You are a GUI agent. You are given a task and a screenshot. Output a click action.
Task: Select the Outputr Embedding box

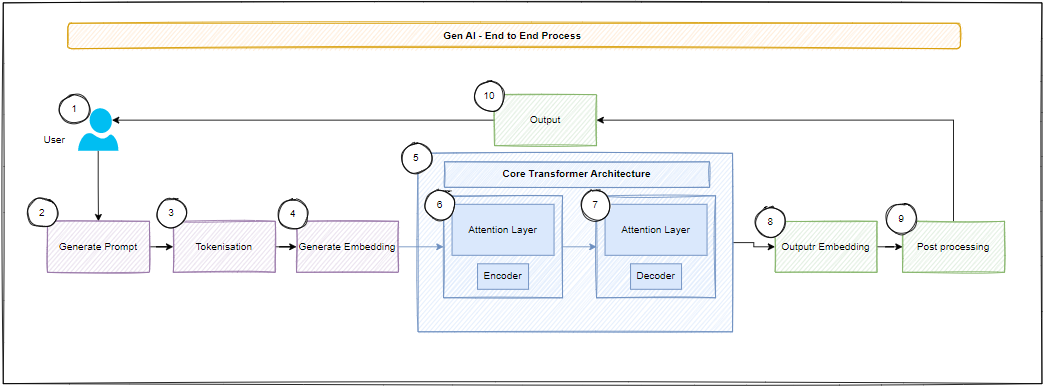(x=826, y=247)
